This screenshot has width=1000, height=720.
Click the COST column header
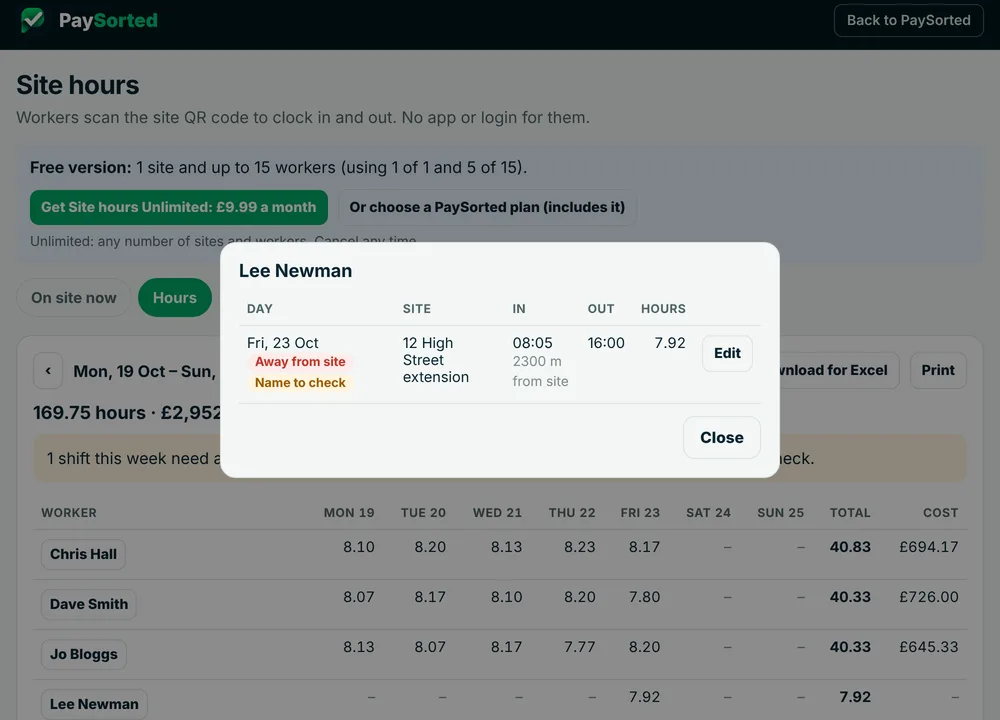[x=941, y=513]
